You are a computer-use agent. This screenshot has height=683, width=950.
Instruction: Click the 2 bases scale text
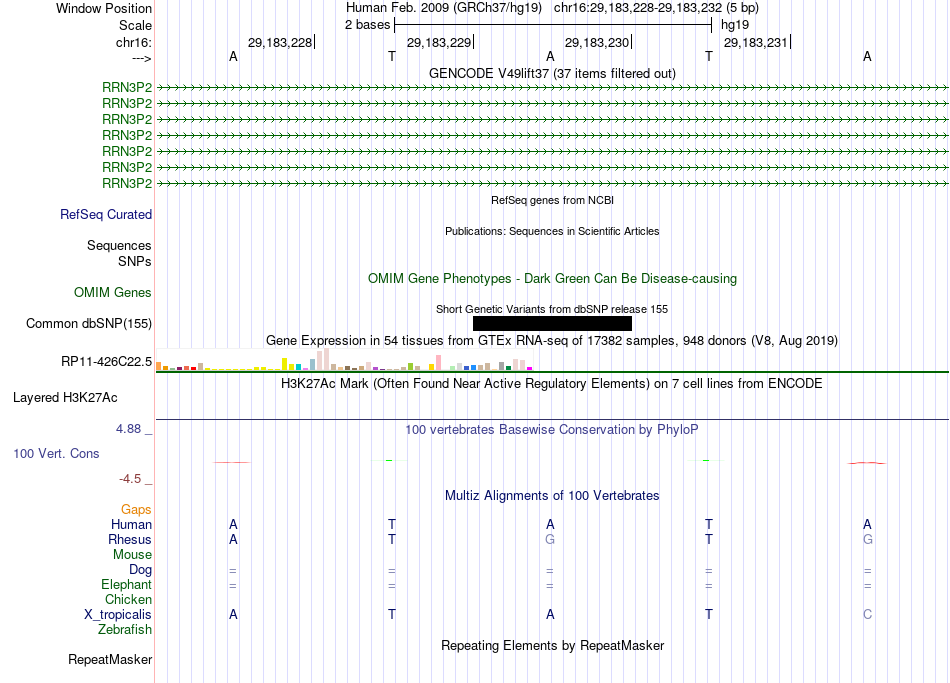[367, 25]
